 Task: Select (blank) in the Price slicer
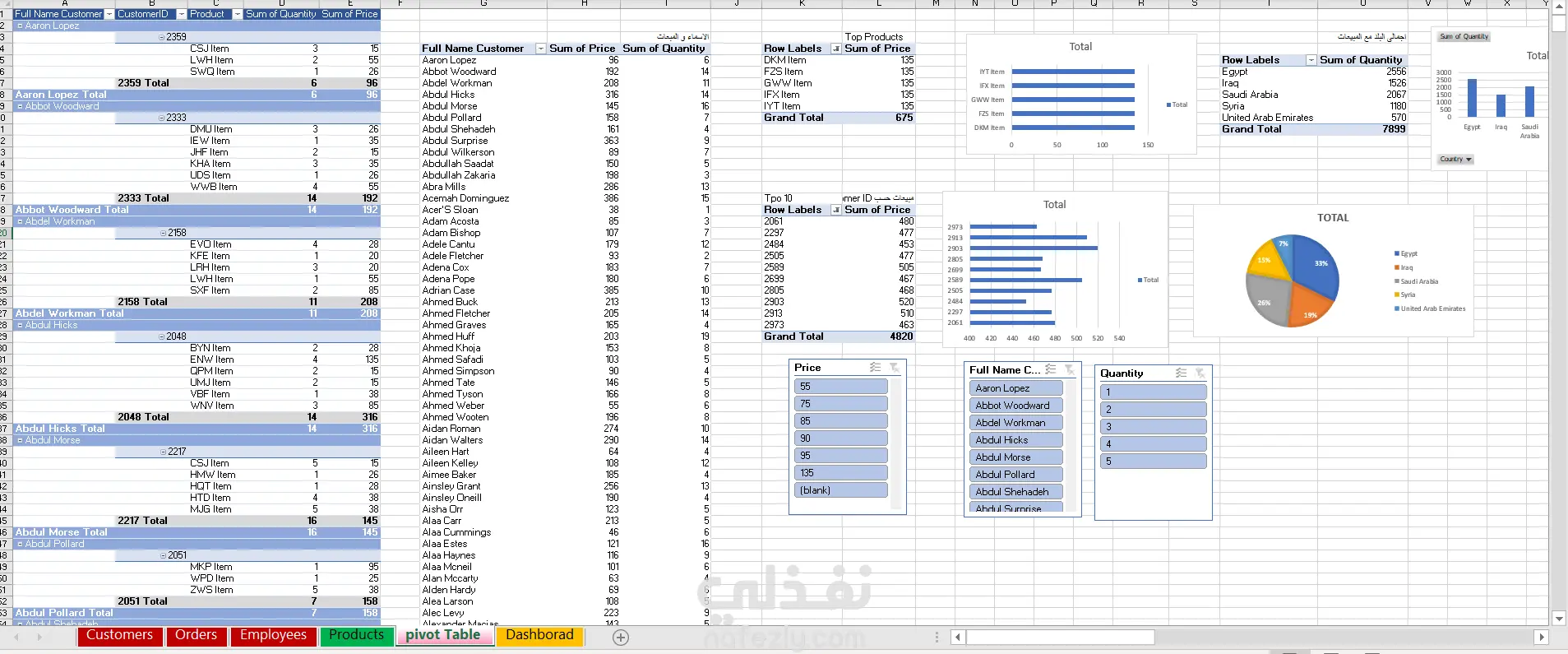pos(841,490)
